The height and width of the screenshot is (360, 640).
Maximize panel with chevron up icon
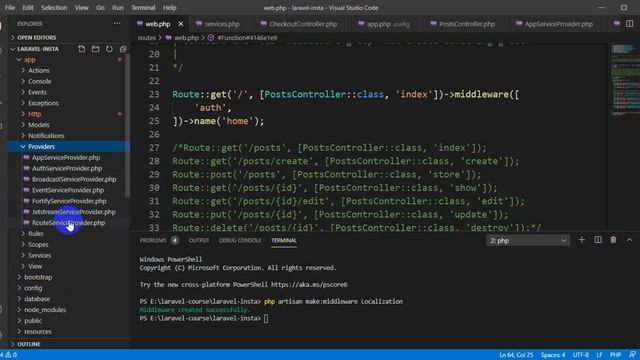pyautogui.click(x=629, y=240)
